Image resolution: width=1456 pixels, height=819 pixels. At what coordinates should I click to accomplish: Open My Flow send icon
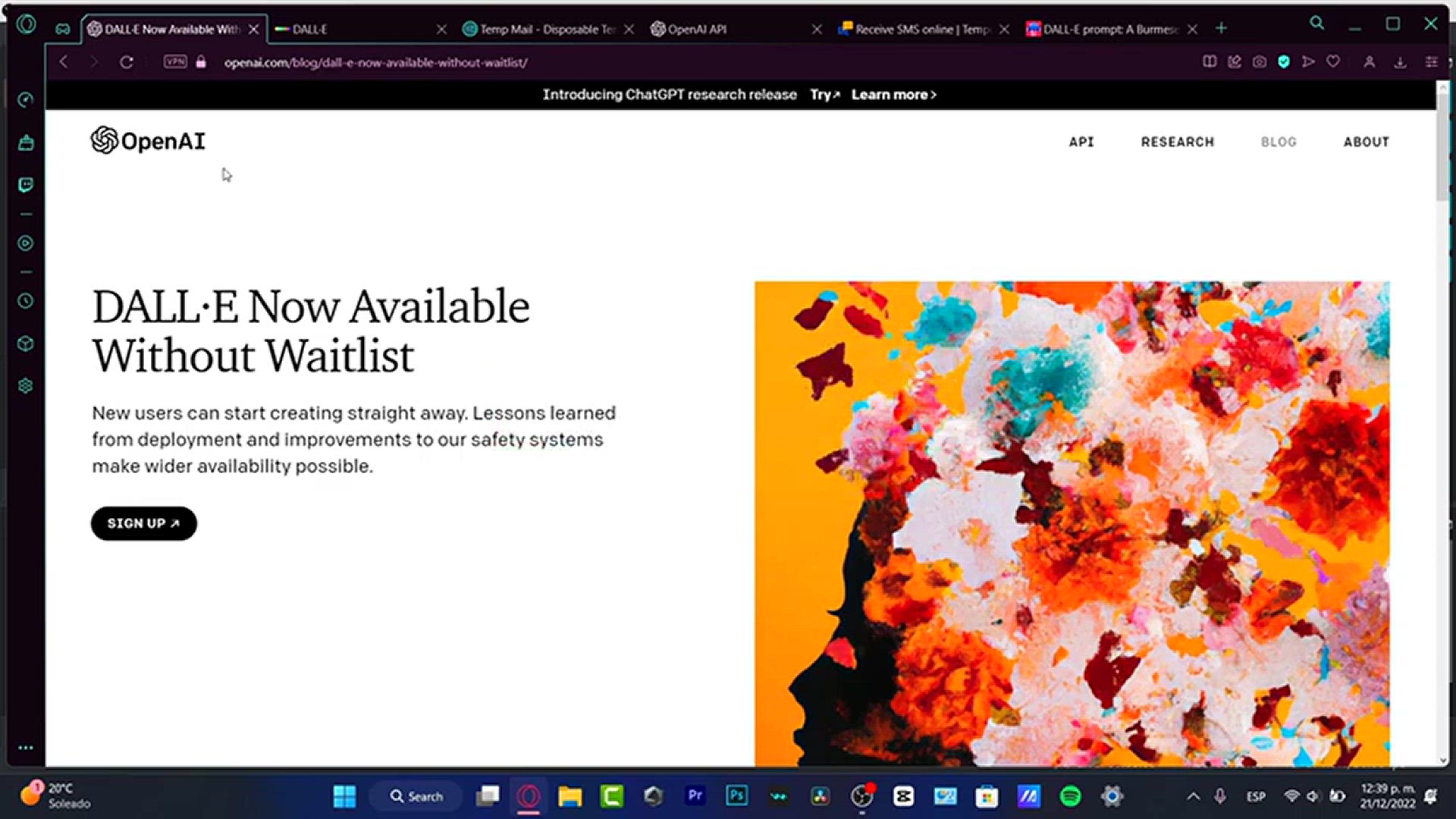pos(1308,62)
